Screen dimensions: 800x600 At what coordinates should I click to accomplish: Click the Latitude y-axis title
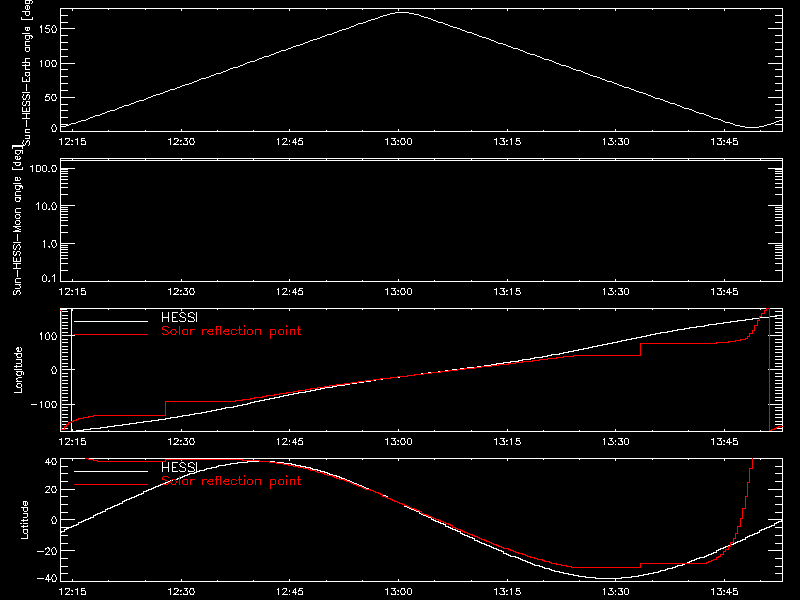24,520
